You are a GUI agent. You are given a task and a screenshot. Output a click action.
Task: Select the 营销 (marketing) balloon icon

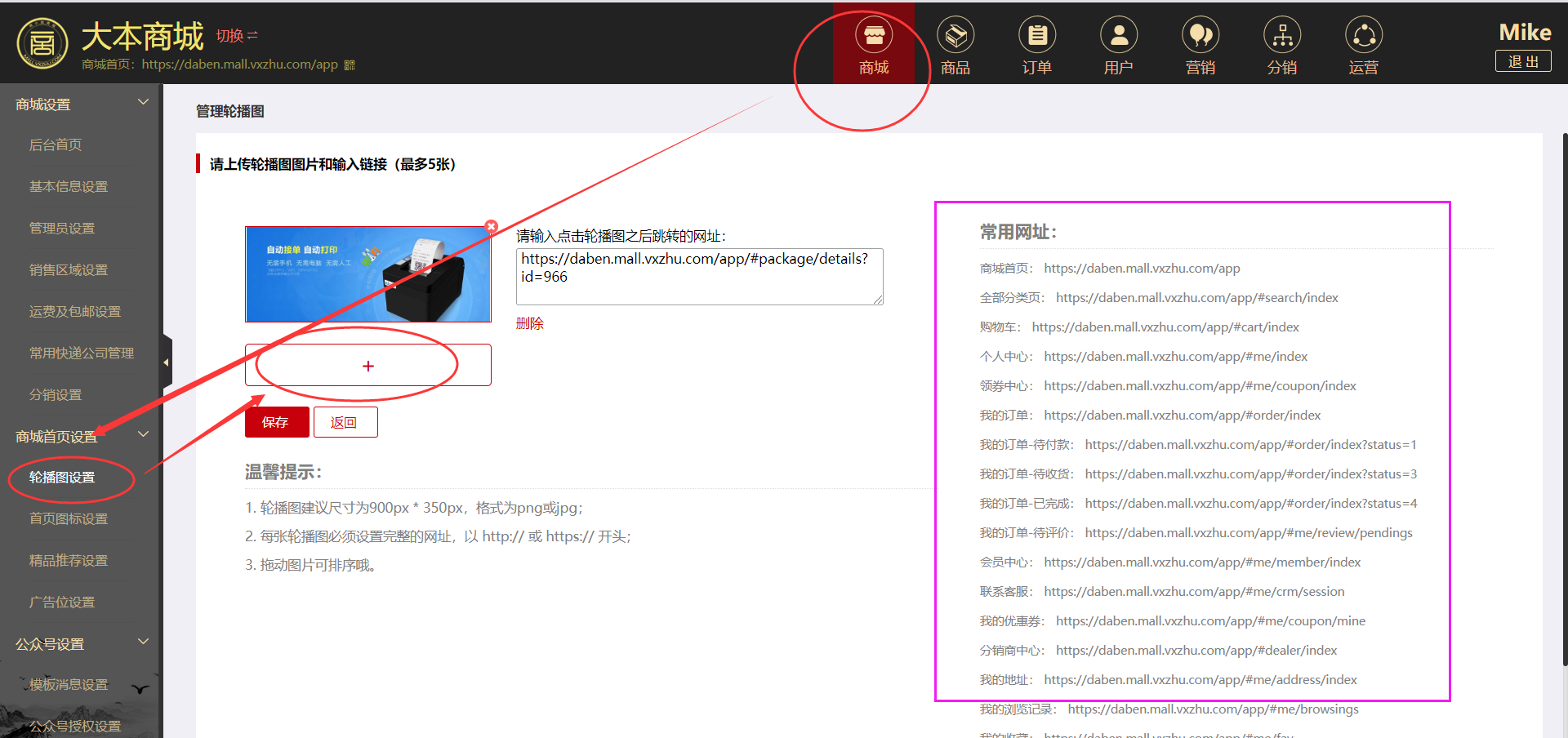pos(1200,37)
